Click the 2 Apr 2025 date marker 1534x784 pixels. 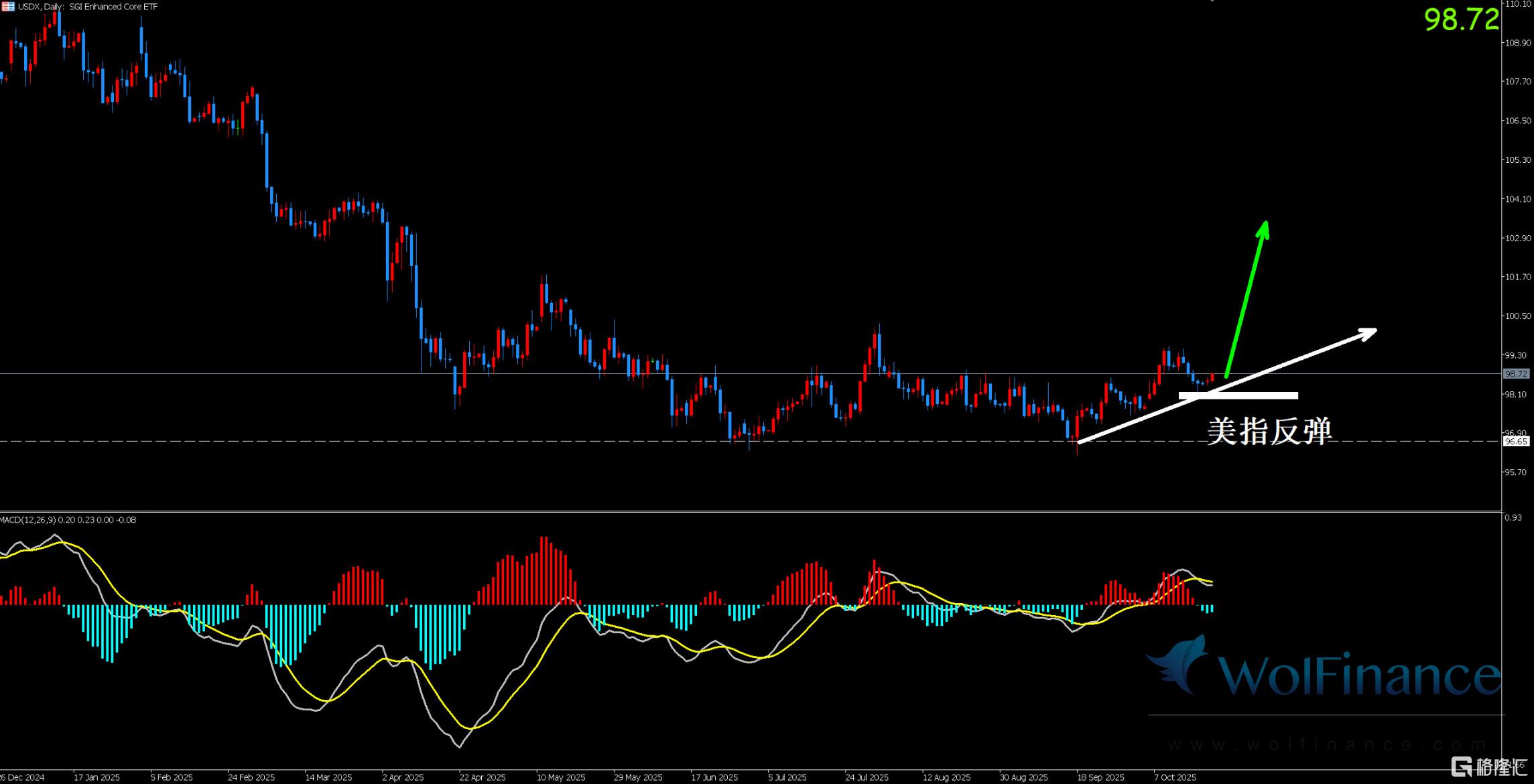(403, 777)
